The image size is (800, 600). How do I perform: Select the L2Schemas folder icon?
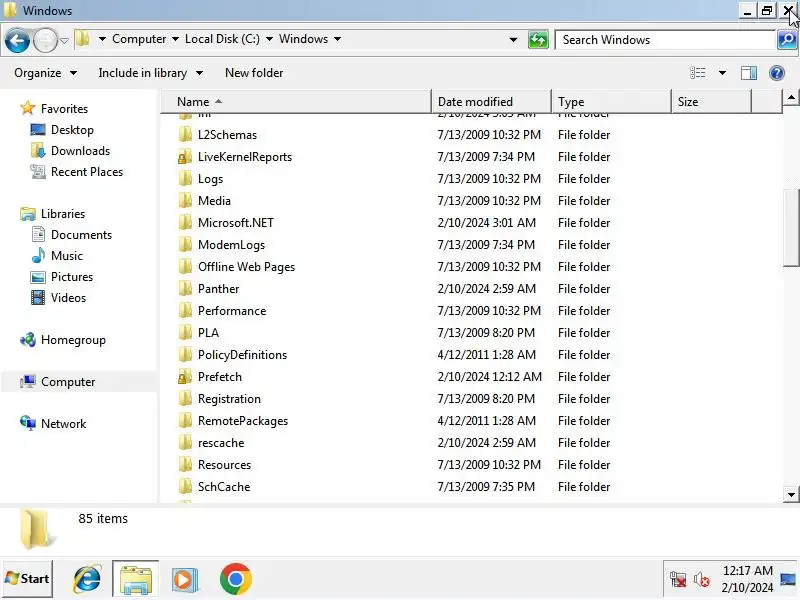tap(185, 135)
